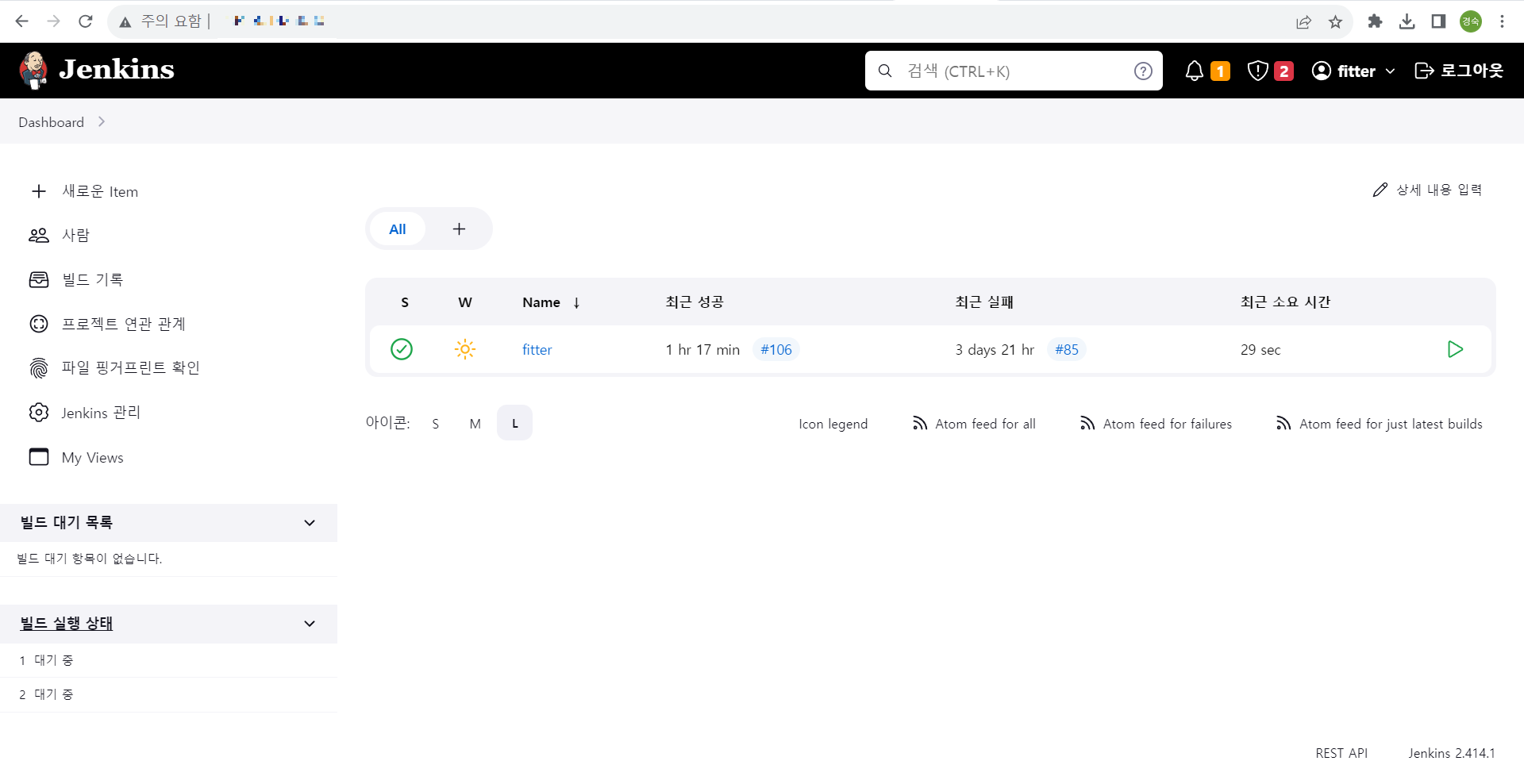The image size is (1524, 784).
Task: Sort by Name column header
Action: pyautogui.click(x=552, y=302)
